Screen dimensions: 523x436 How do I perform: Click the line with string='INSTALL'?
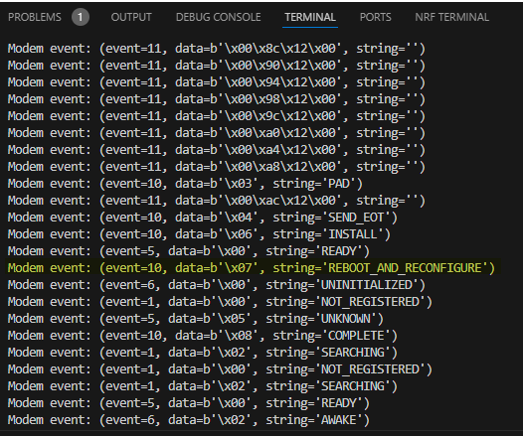(x=199, y=234)
